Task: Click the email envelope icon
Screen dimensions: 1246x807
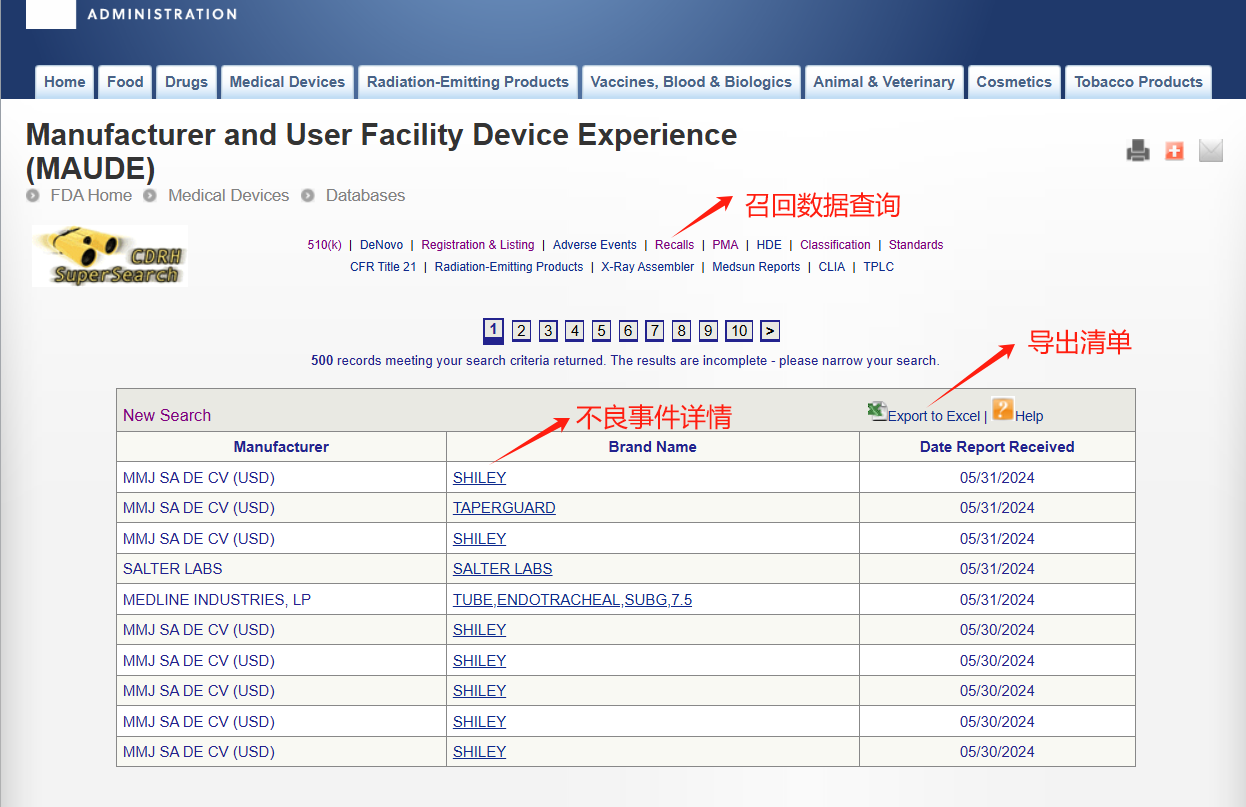Action: [1211, 151]
